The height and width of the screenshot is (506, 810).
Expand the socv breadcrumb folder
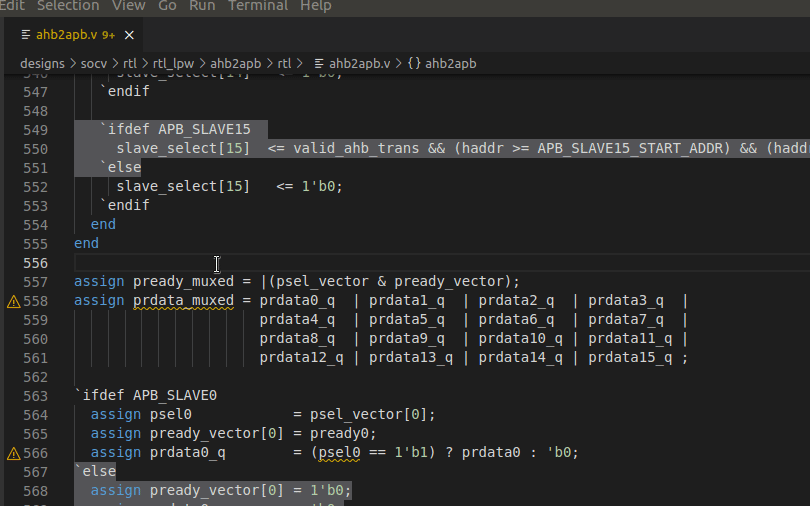[94, 63]
